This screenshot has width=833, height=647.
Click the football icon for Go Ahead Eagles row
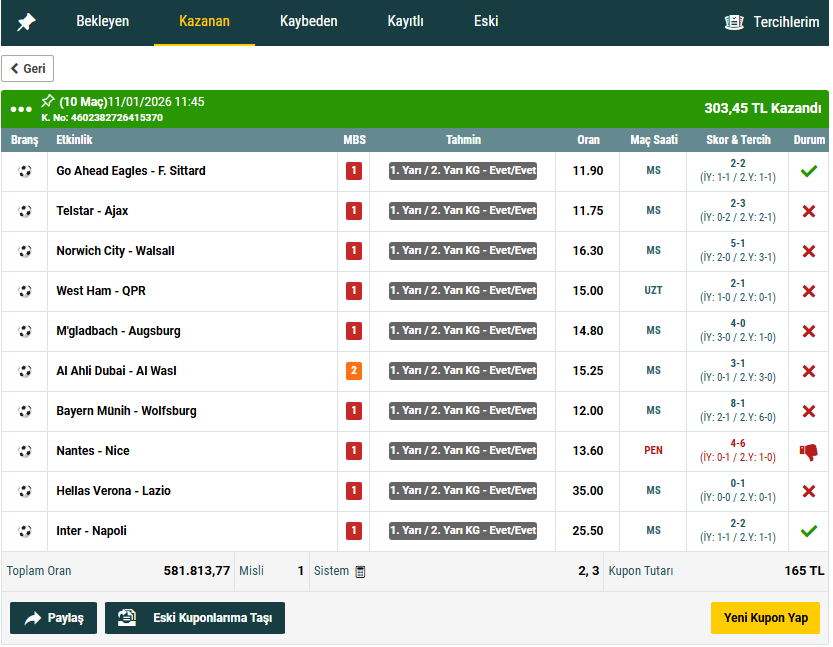[x=24, y=171]
